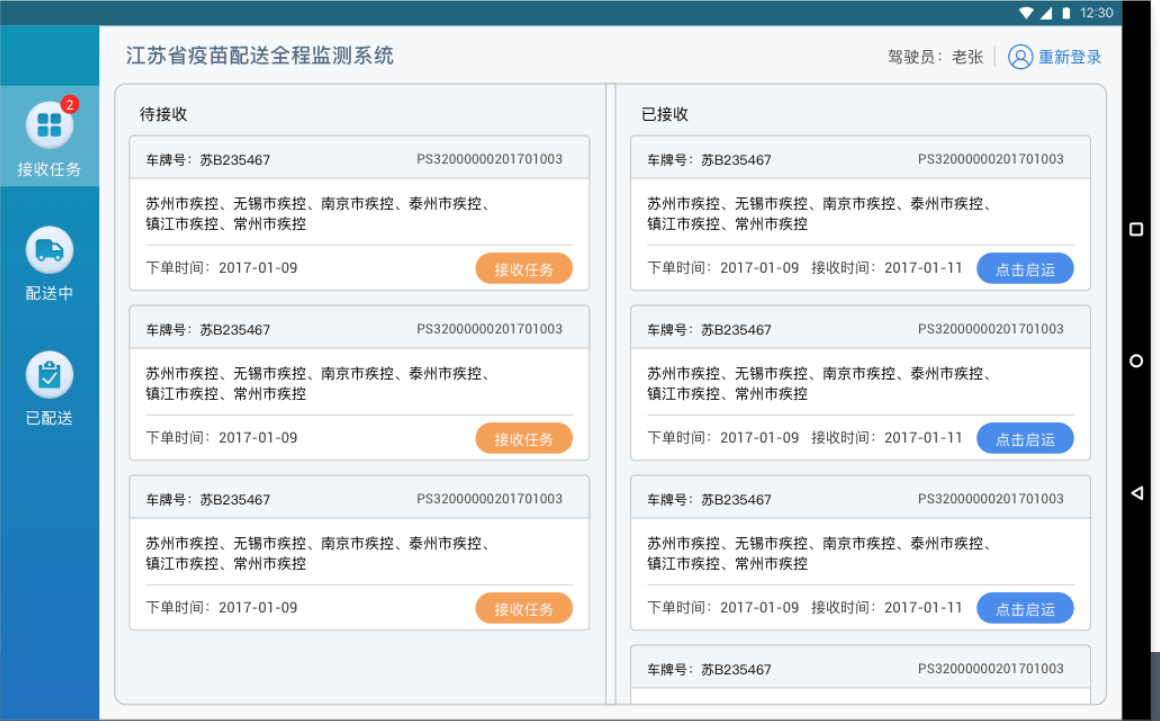The width and height of the screenshot is (1160, 721).
Task: Click order number in third received card header
Action: tap(991, 499)
